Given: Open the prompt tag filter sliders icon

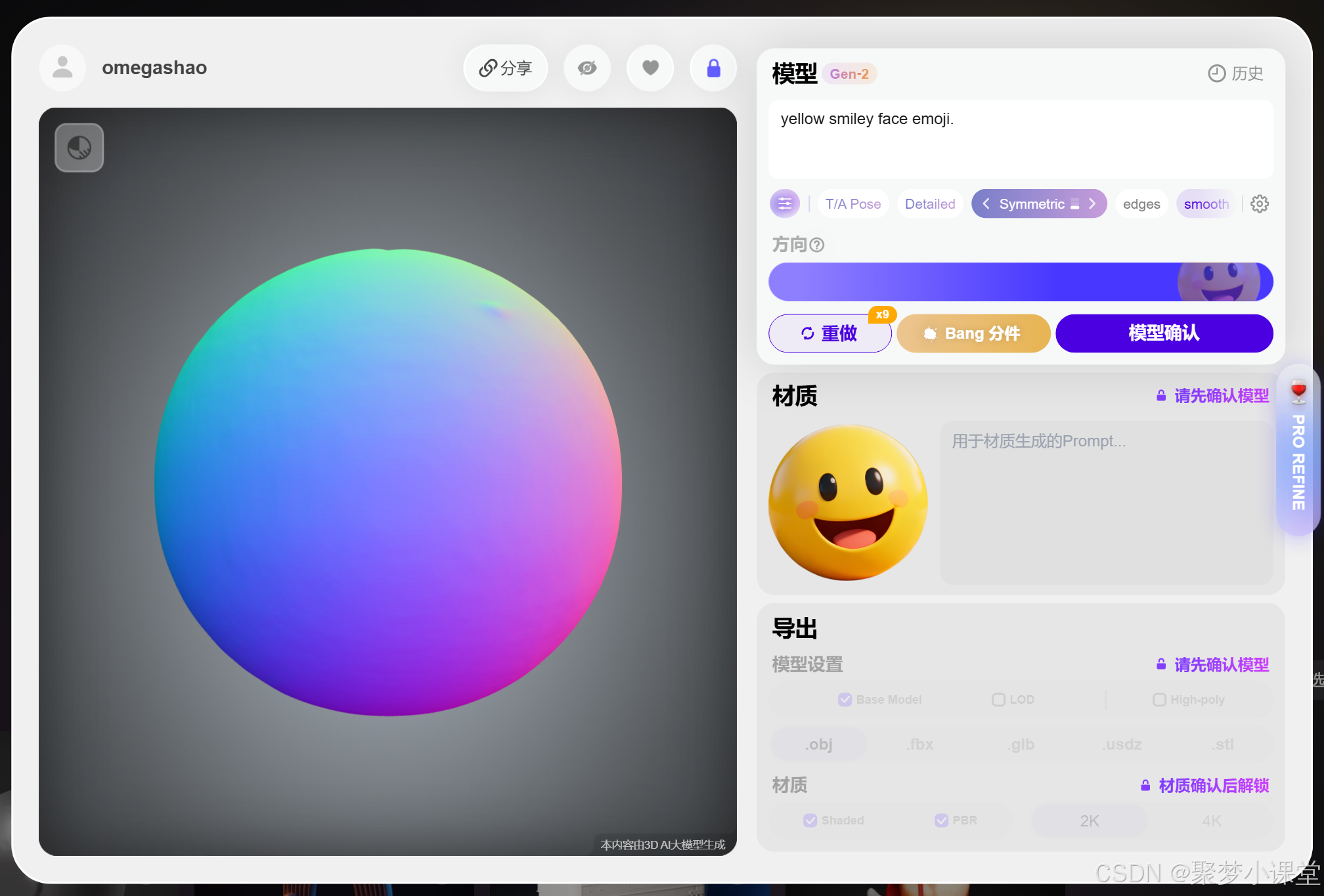Looking at the screenshot, I should click(785, 204).
